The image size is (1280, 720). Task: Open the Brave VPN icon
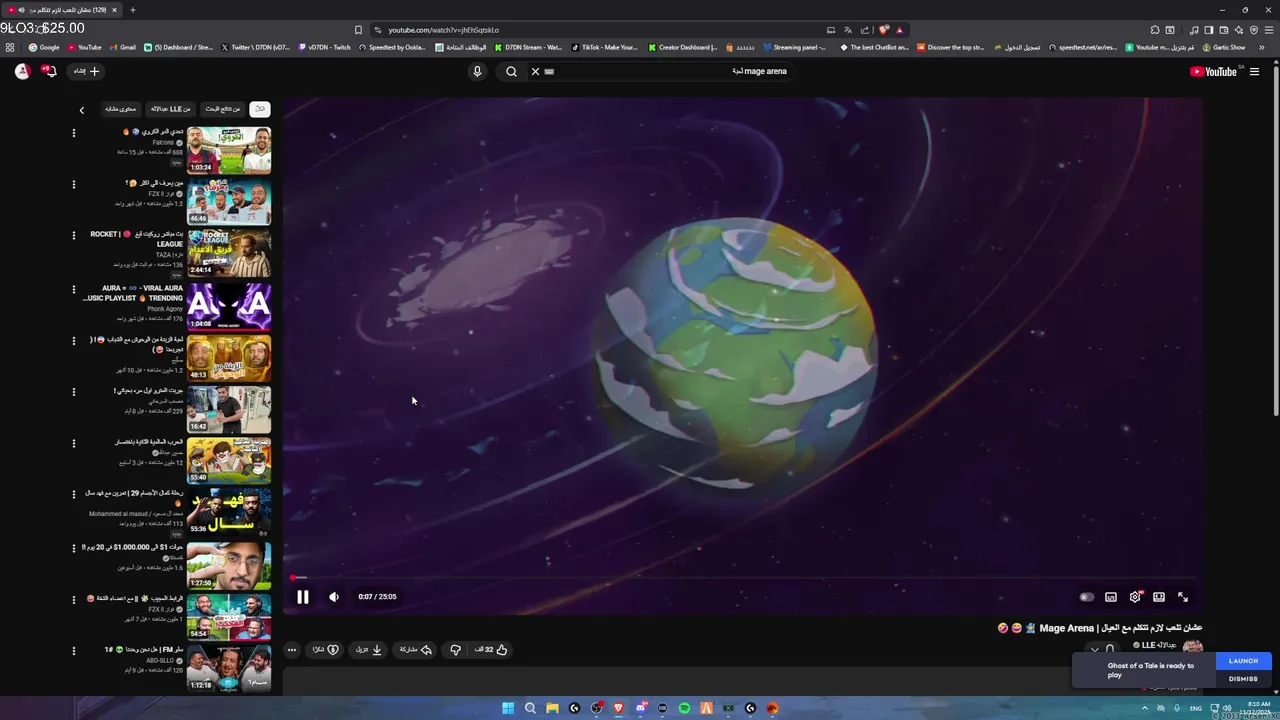pos(1254,30)
